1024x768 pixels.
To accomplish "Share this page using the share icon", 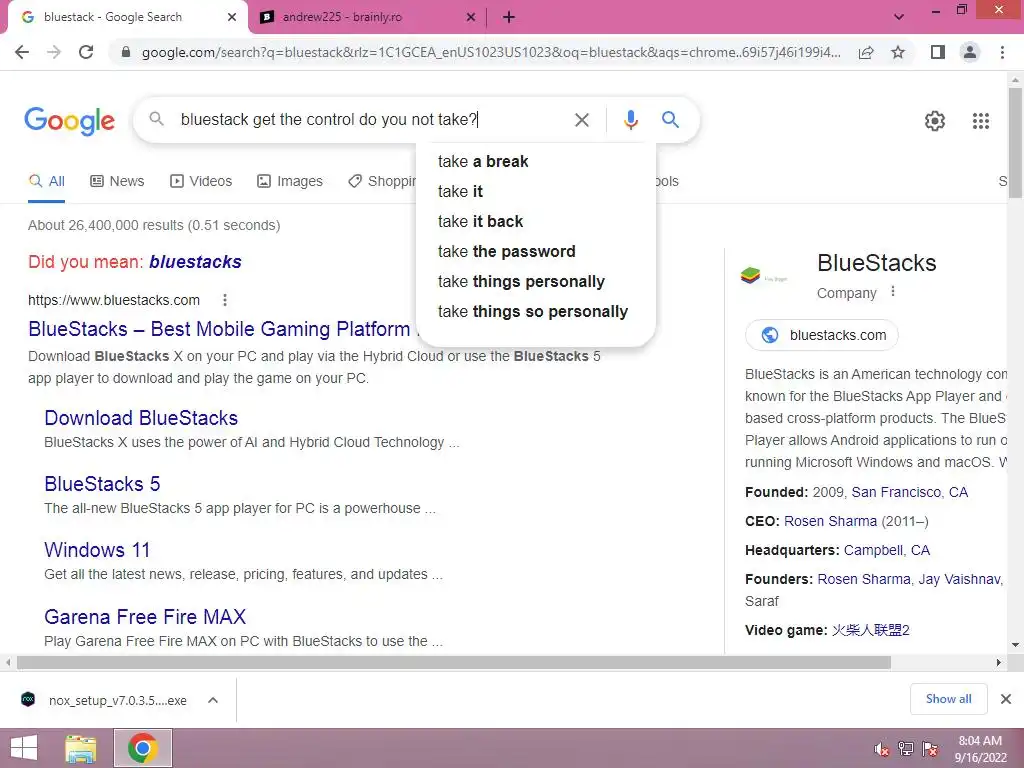I will (867, 52).
